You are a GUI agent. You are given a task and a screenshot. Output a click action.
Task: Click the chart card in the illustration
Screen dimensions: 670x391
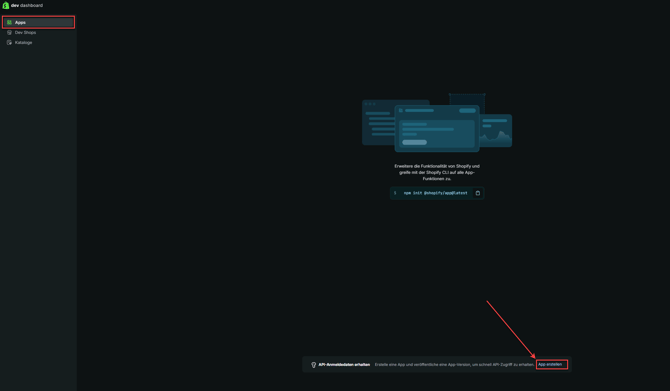click(496, 130)
